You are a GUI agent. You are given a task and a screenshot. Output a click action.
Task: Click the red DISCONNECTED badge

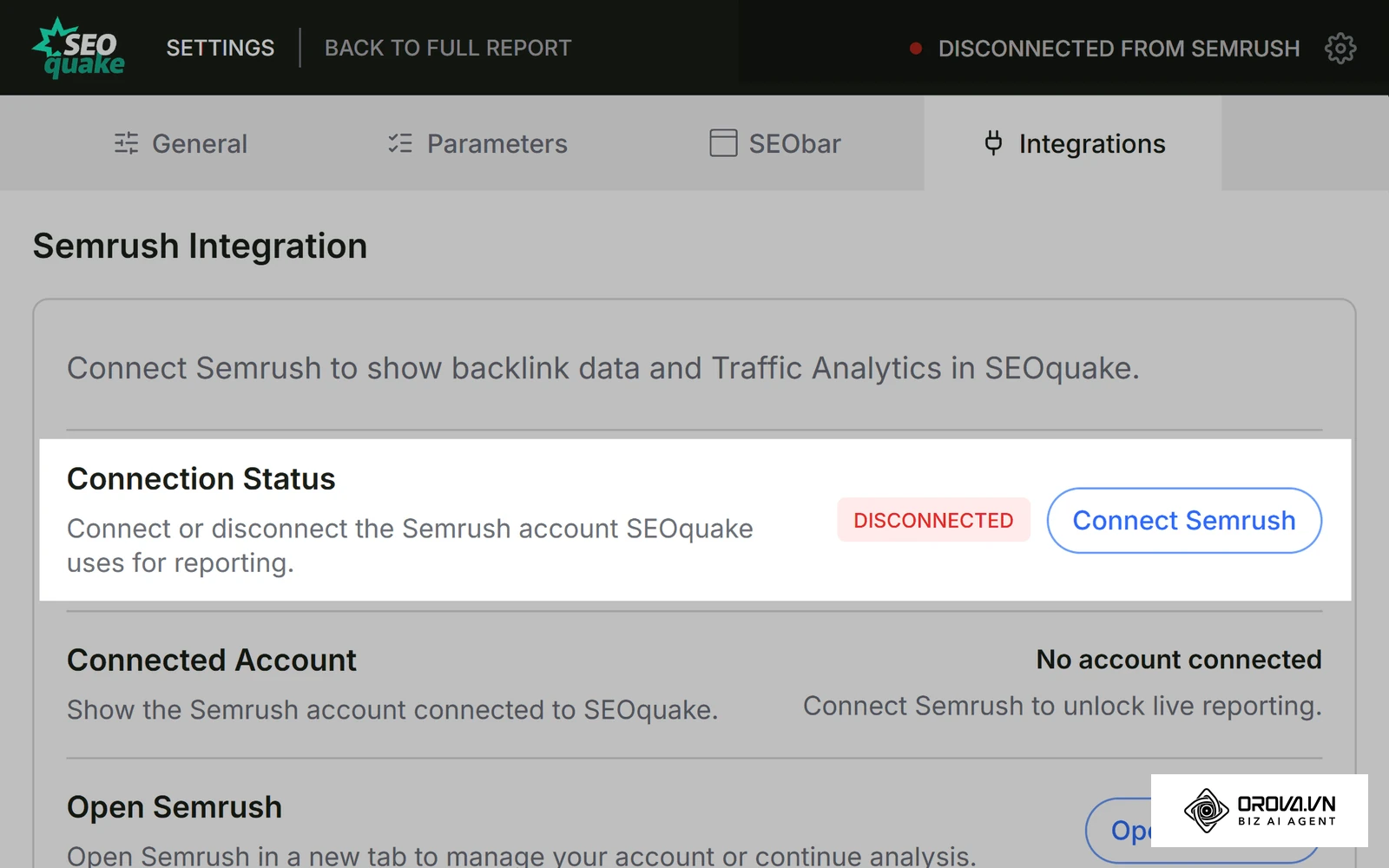pos(933,520)
